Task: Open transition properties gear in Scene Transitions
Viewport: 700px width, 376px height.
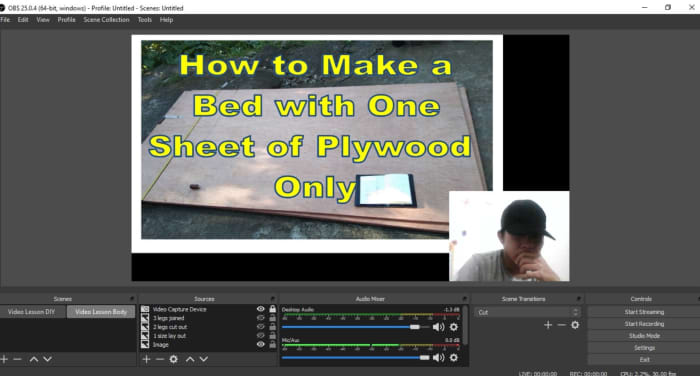Action: coord(575,325)
